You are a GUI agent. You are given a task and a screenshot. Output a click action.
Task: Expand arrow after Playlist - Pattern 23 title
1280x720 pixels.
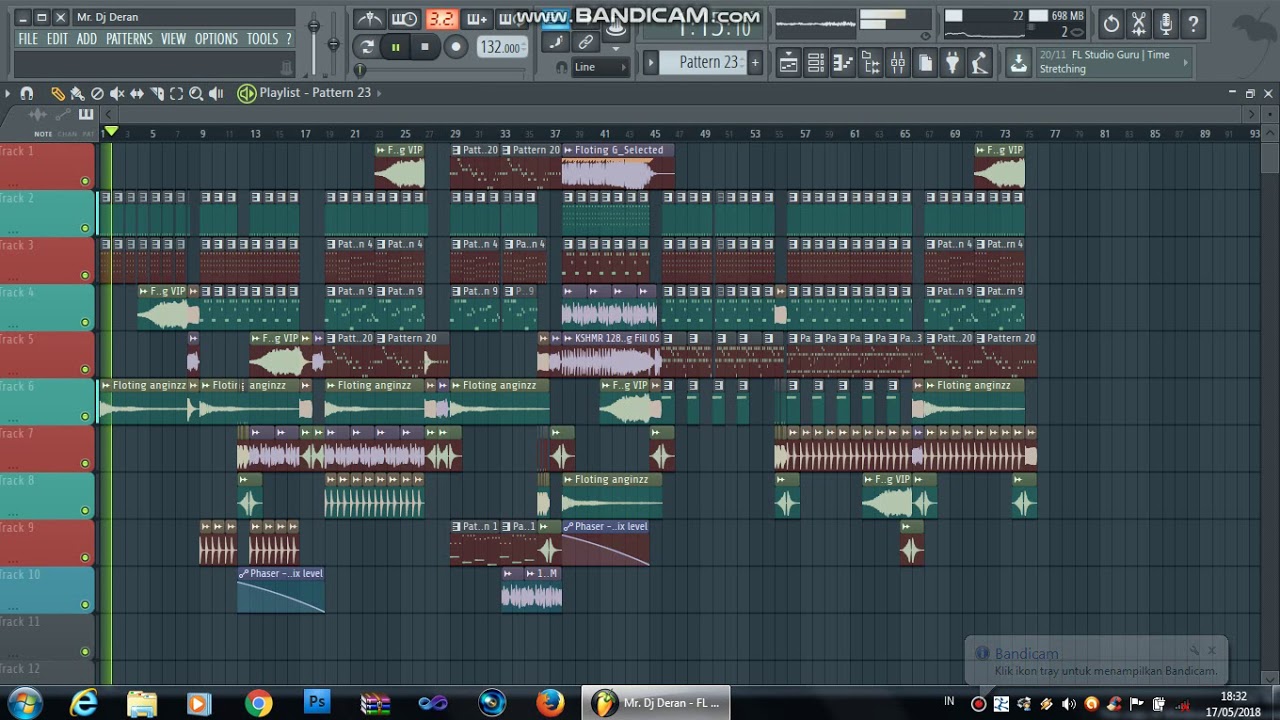click(378, 93)
